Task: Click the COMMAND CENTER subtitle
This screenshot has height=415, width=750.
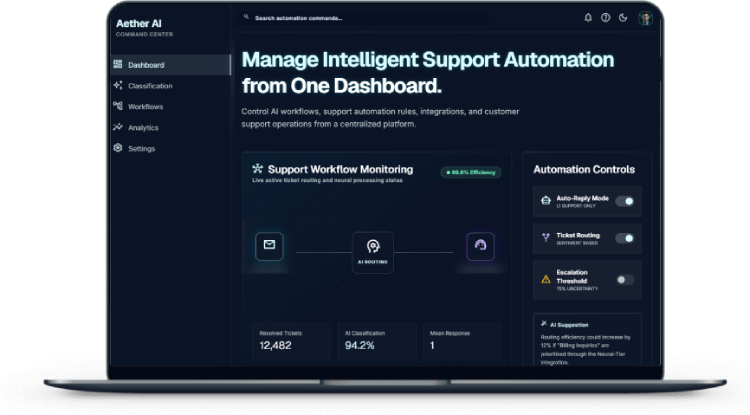Action: pyautogui.click(x=144, y=34)
